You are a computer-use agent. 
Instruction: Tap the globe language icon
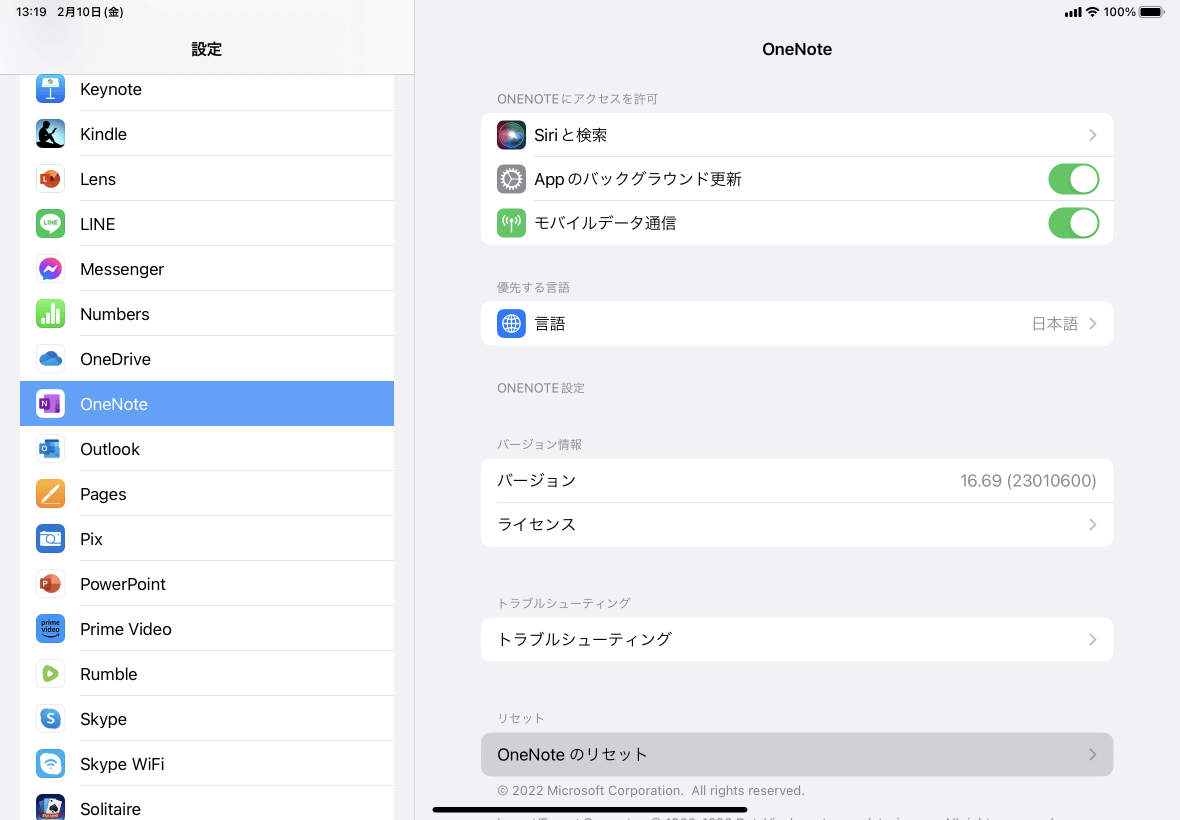point(511,323)
